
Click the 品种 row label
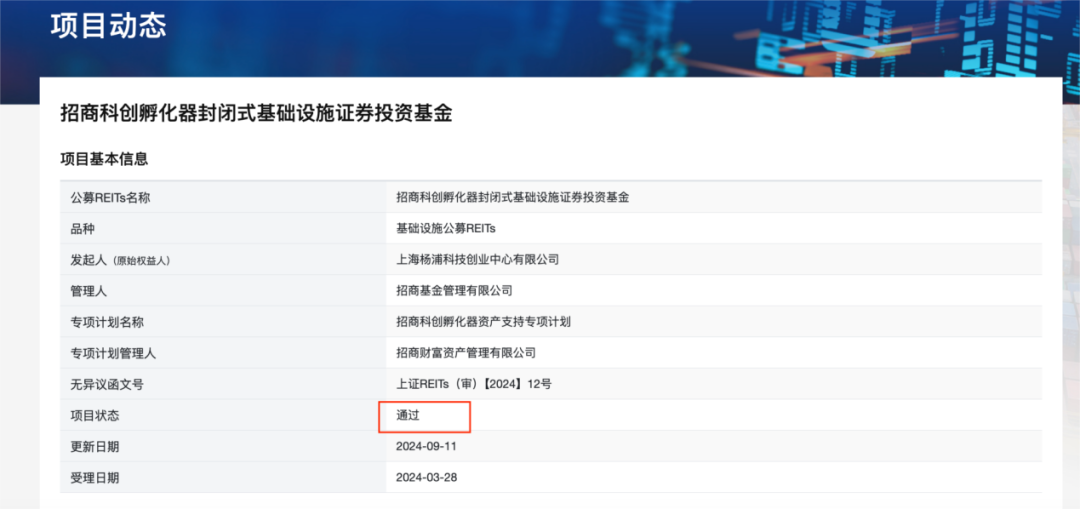[82, 229]
